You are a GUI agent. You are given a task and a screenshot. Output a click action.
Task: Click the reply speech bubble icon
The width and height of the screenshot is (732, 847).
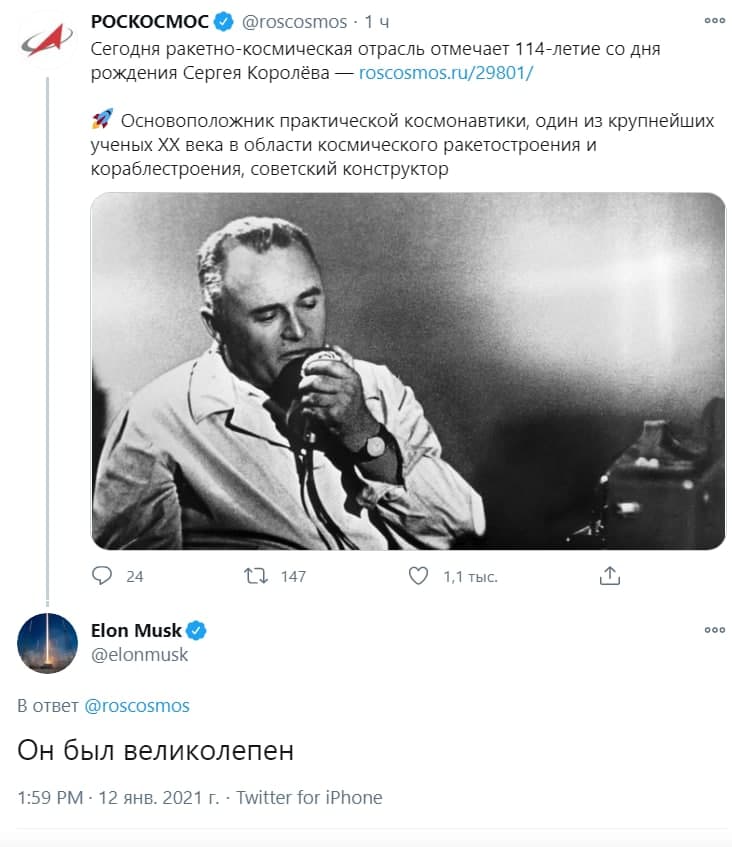[x=102, y=576]
